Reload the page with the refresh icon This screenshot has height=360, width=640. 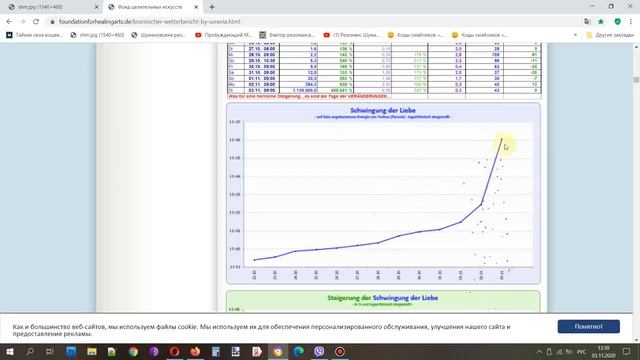(36, 22)
